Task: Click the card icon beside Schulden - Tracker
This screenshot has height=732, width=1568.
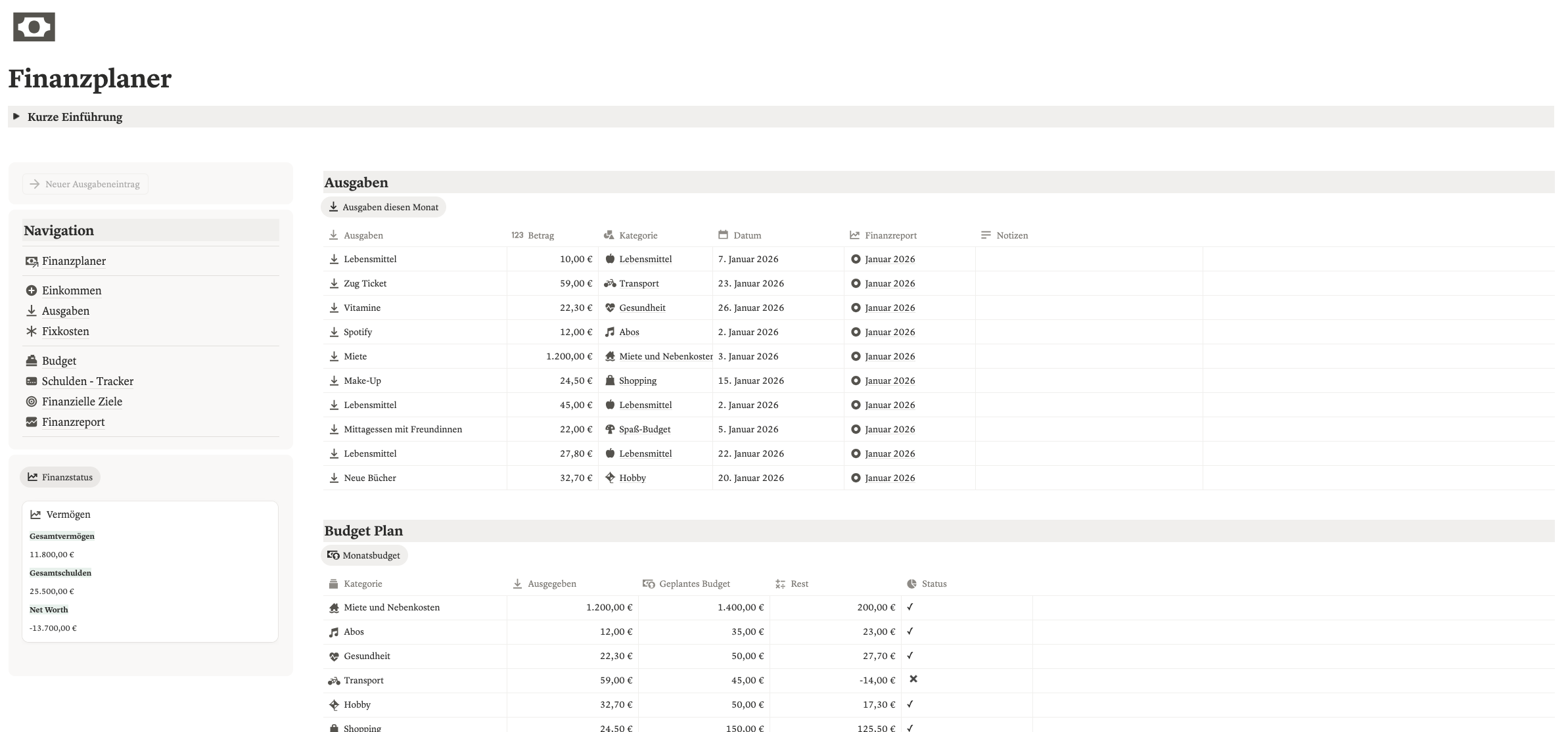Action: pyautogui.click(x=31, y=381)
